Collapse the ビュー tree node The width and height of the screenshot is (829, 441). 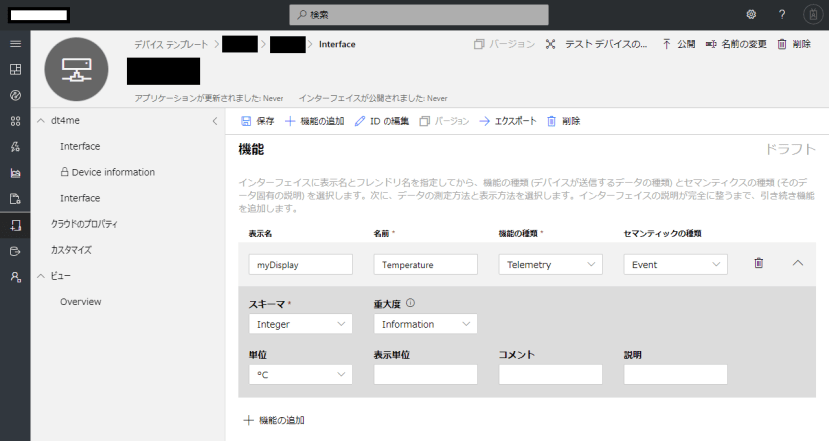coord(41,276)
